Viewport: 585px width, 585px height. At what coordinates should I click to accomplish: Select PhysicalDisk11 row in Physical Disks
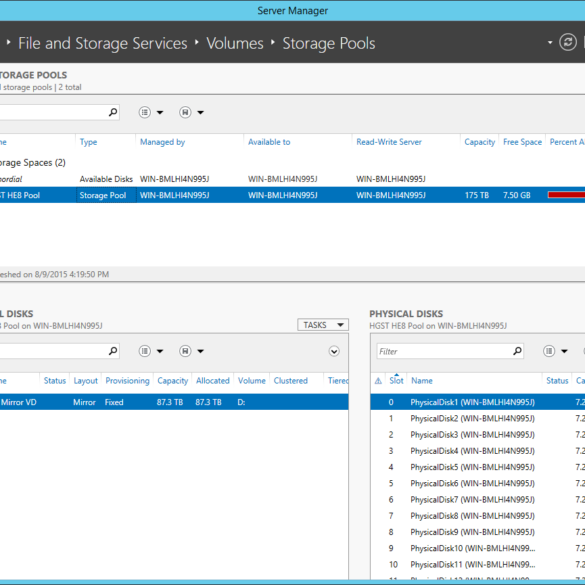point(478,564)
